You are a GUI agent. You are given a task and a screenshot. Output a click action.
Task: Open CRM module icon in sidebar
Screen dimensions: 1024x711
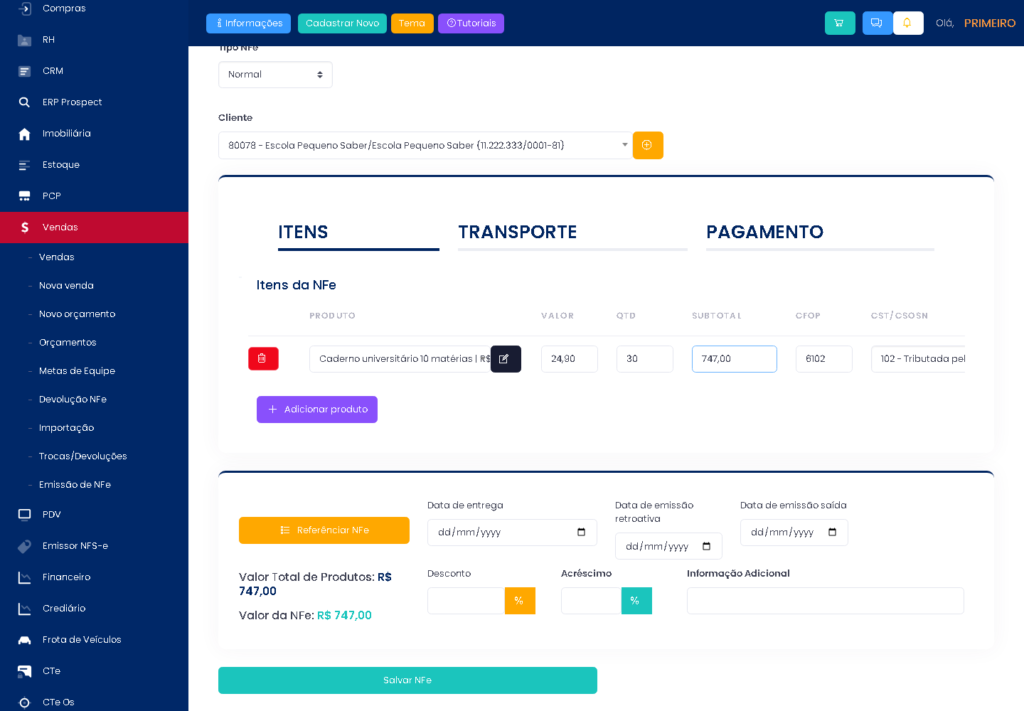[24, 71]
